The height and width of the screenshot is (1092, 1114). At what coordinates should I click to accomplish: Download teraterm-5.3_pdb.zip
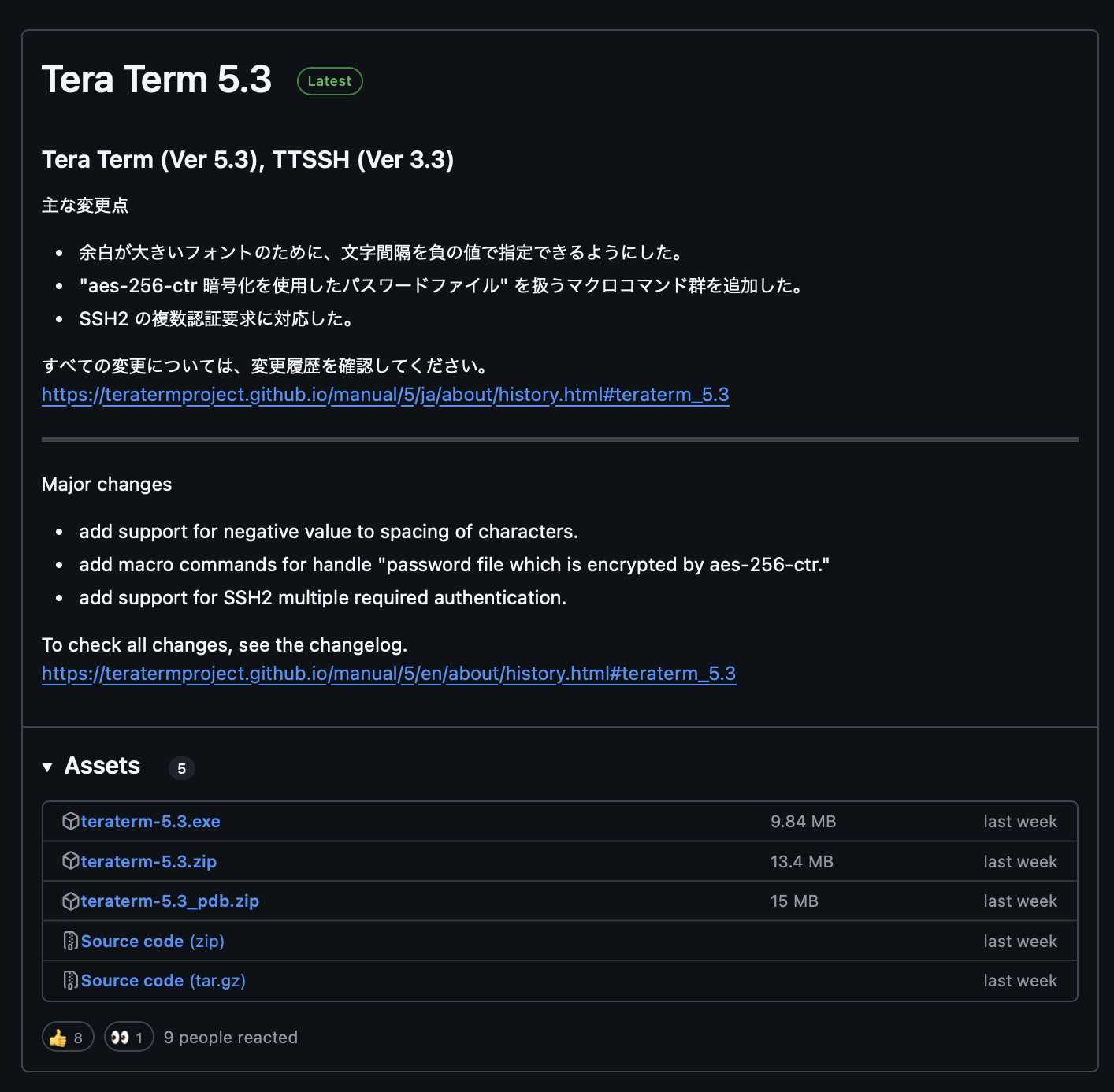pyautogui.click(x=170, y=901)
